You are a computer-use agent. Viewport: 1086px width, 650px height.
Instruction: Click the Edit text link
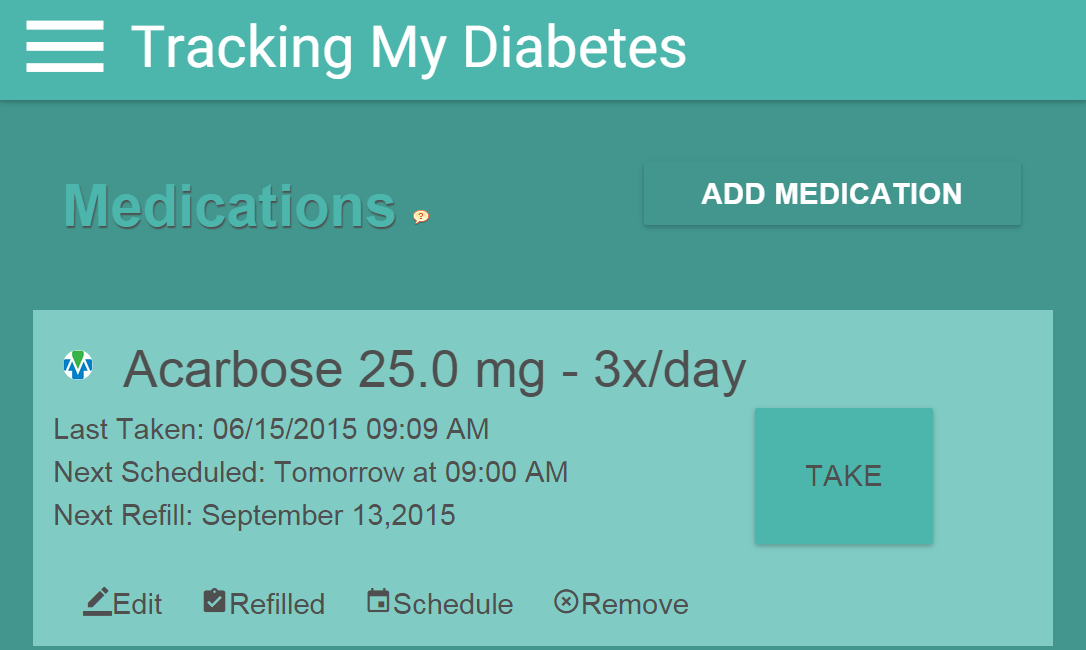coord(138,604)
